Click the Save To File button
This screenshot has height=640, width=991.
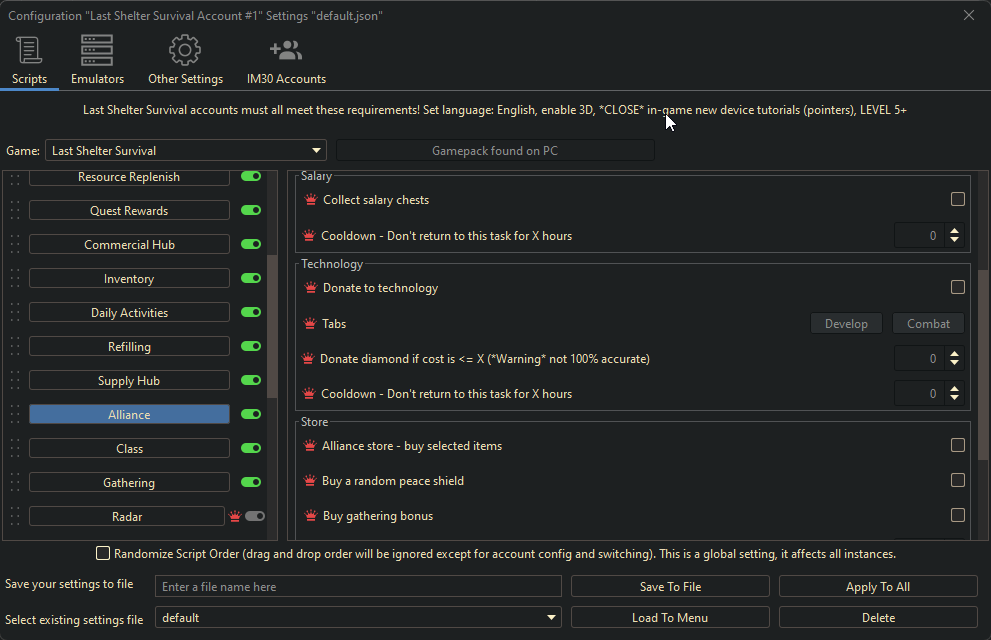(x=670, y=587)
